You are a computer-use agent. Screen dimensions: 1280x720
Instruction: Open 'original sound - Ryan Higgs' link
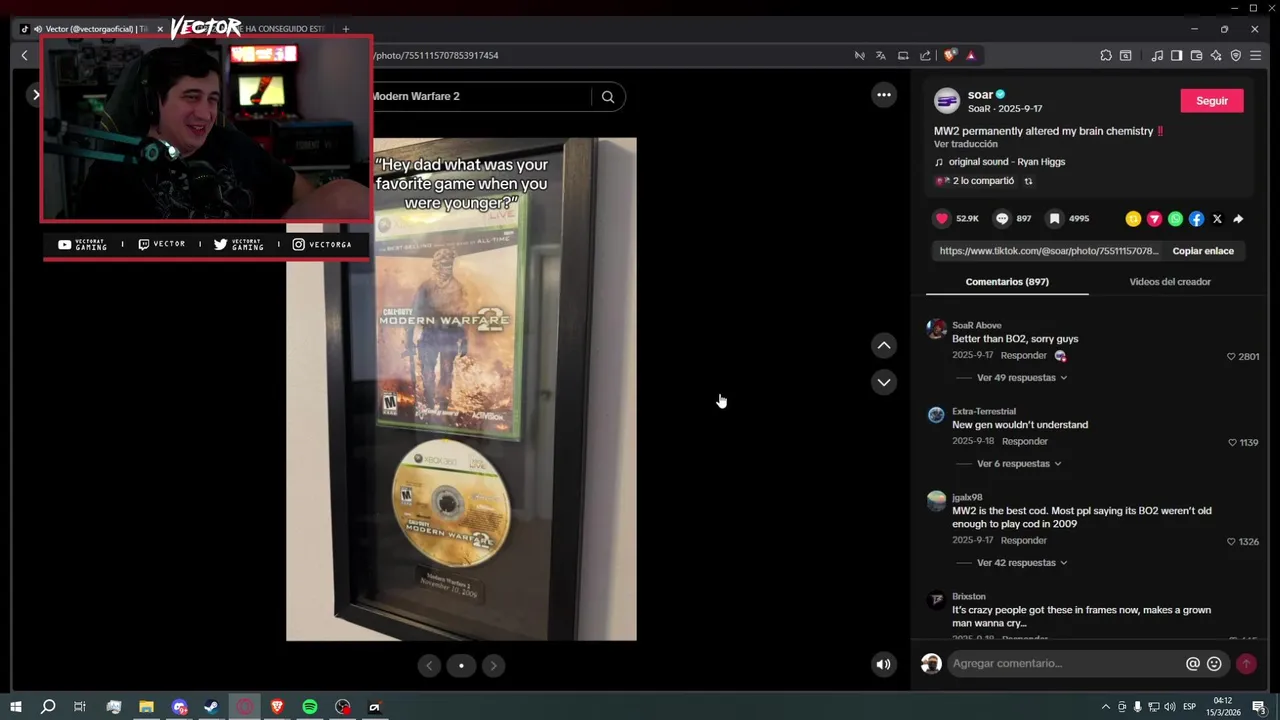(1007, 162)
